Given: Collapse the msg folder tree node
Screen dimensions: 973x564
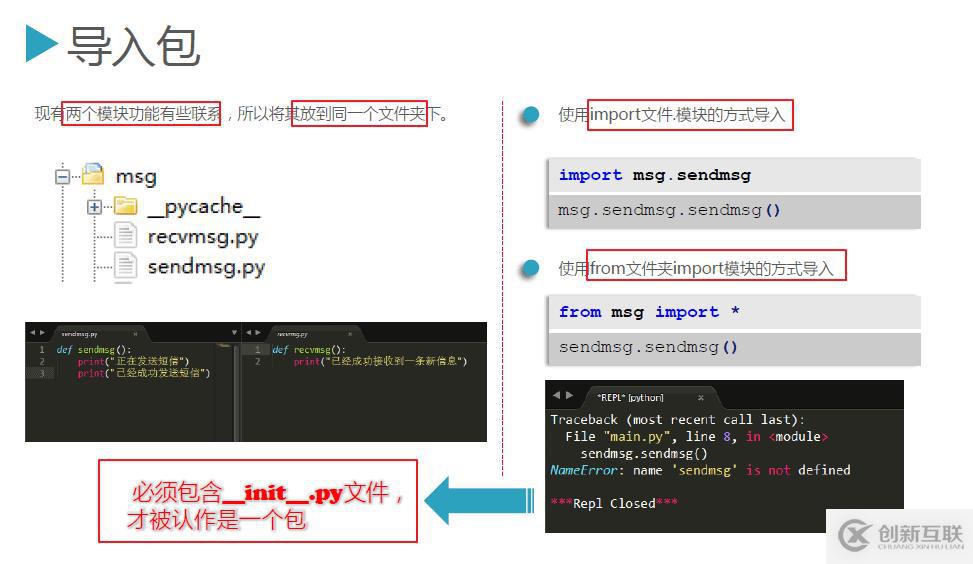Looking at the screenshot, I should pos(62,177).
